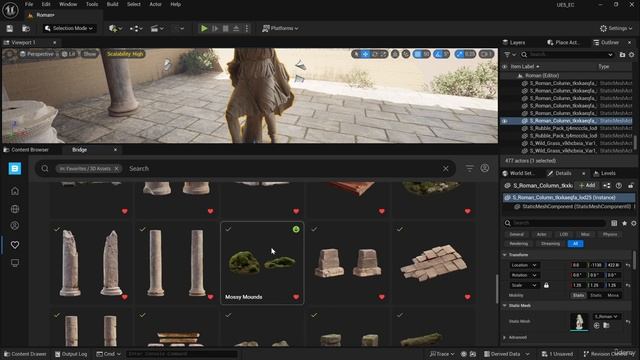
Task: Open Bridge user account icon
Action: coord(484,168)
